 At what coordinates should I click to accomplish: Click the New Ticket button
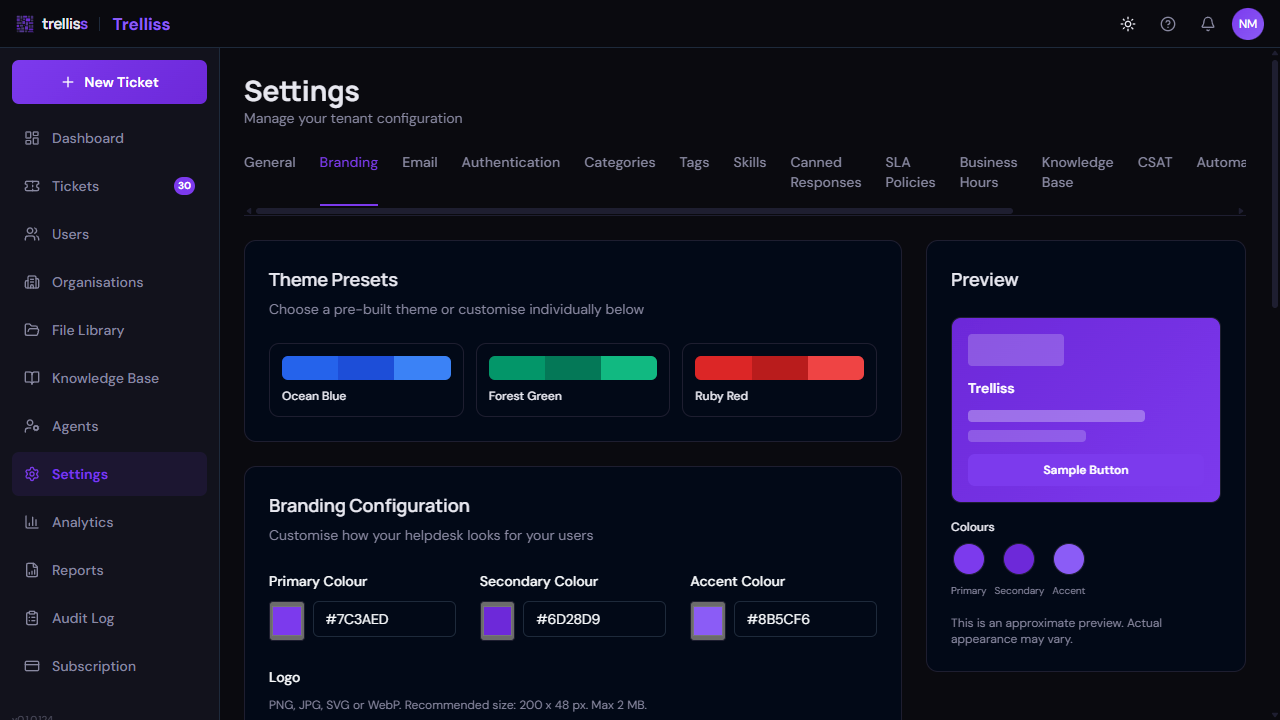click(x=110, y=82)
